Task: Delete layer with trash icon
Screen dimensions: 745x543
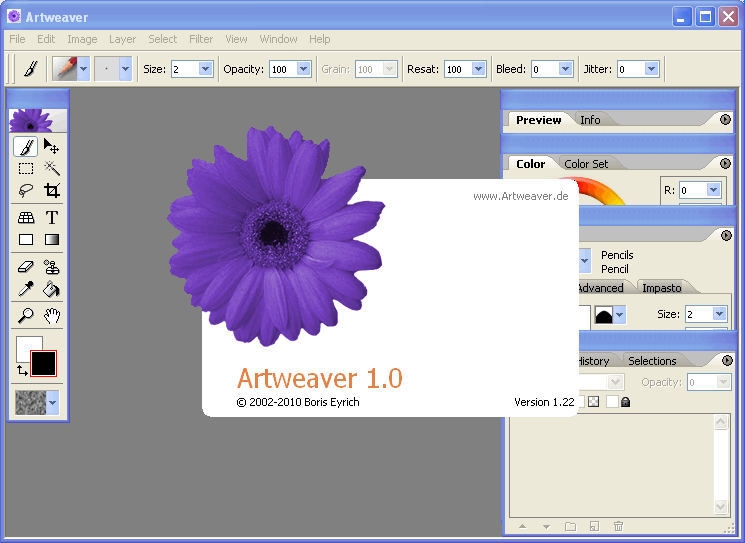Action: click(x=618, y=526)
